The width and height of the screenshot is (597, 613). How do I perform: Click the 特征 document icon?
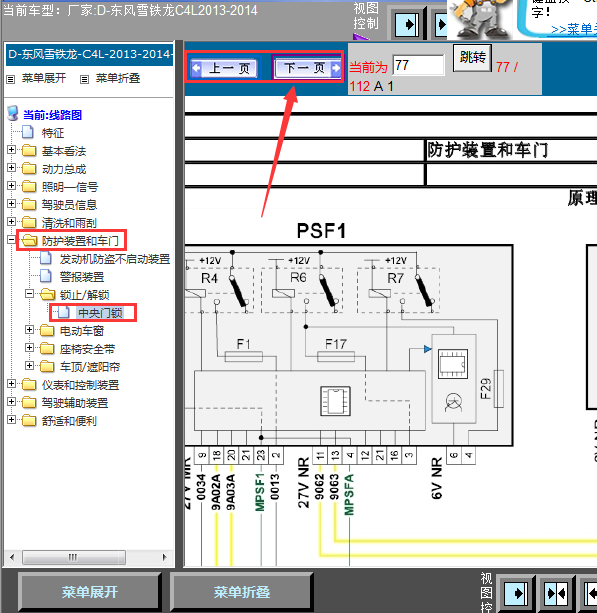28,132
